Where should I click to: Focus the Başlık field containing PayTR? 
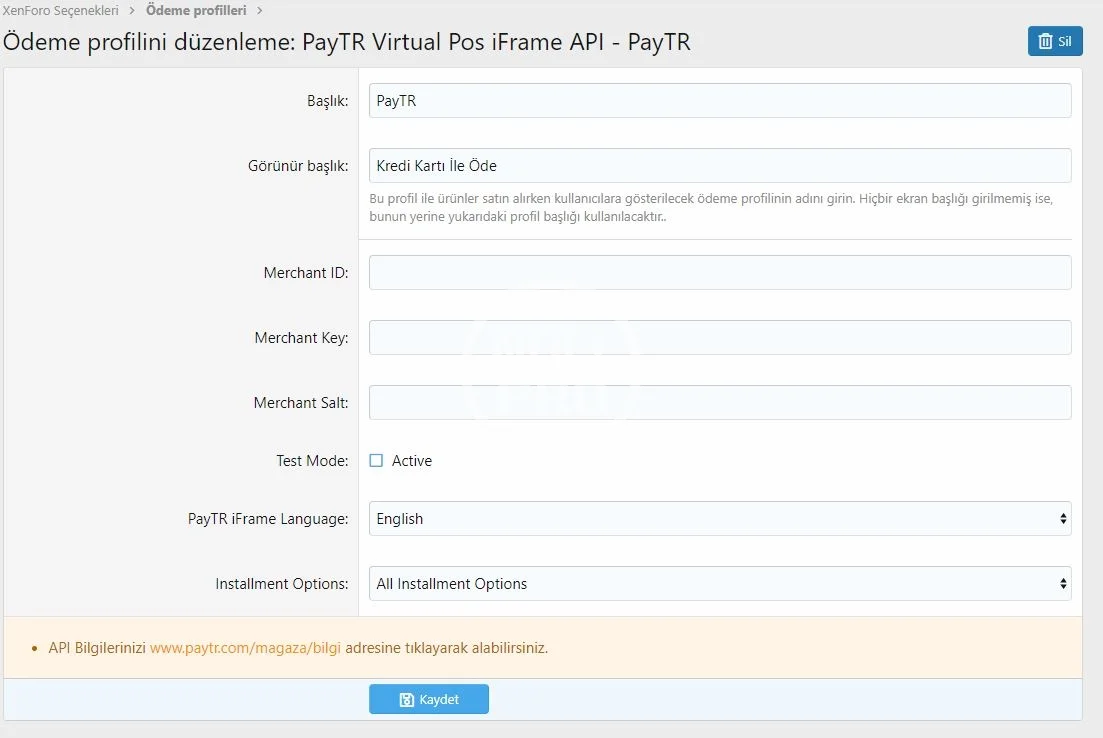[x=719, y=101]
